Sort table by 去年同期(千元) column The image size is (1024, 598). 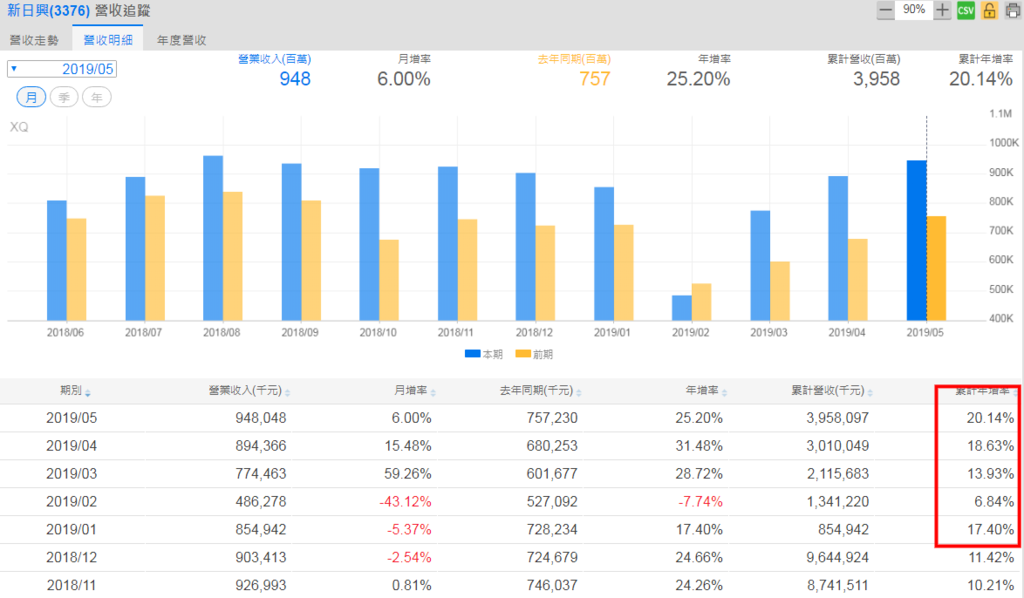pyautogui.click(x=541, y=391)
